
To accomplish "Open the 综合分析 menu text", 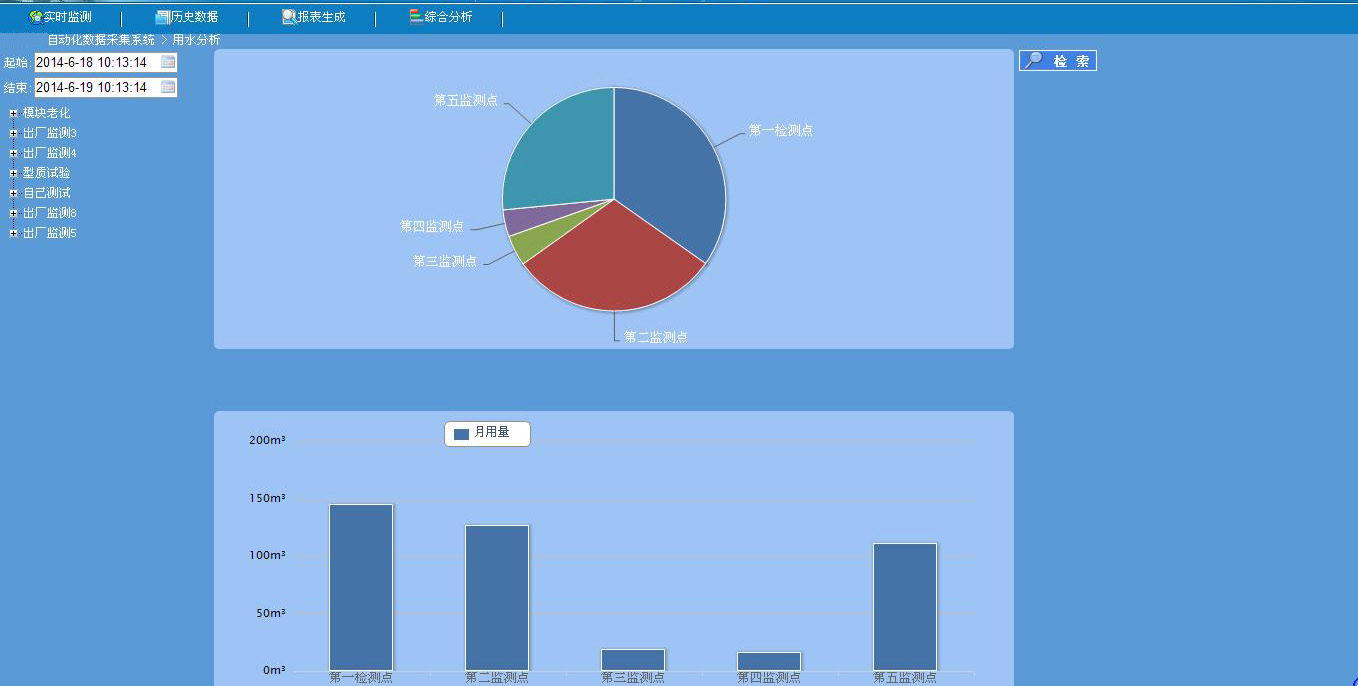I will tap(448, 17).
